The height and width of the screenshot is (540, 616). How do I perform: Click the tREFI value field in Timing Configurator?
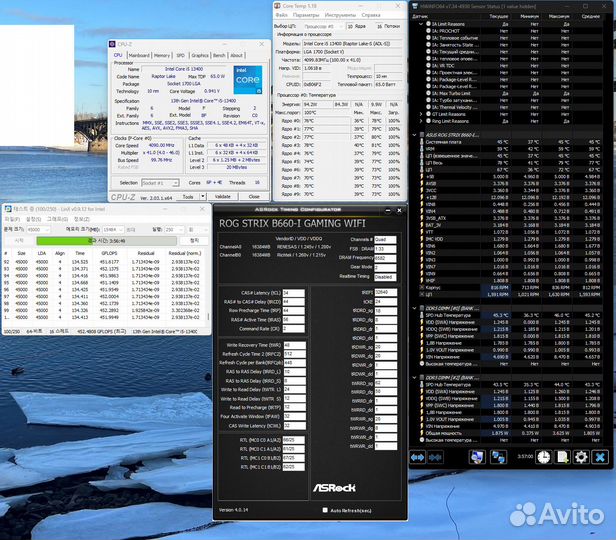pyautogui.click(x=385, y=293)
